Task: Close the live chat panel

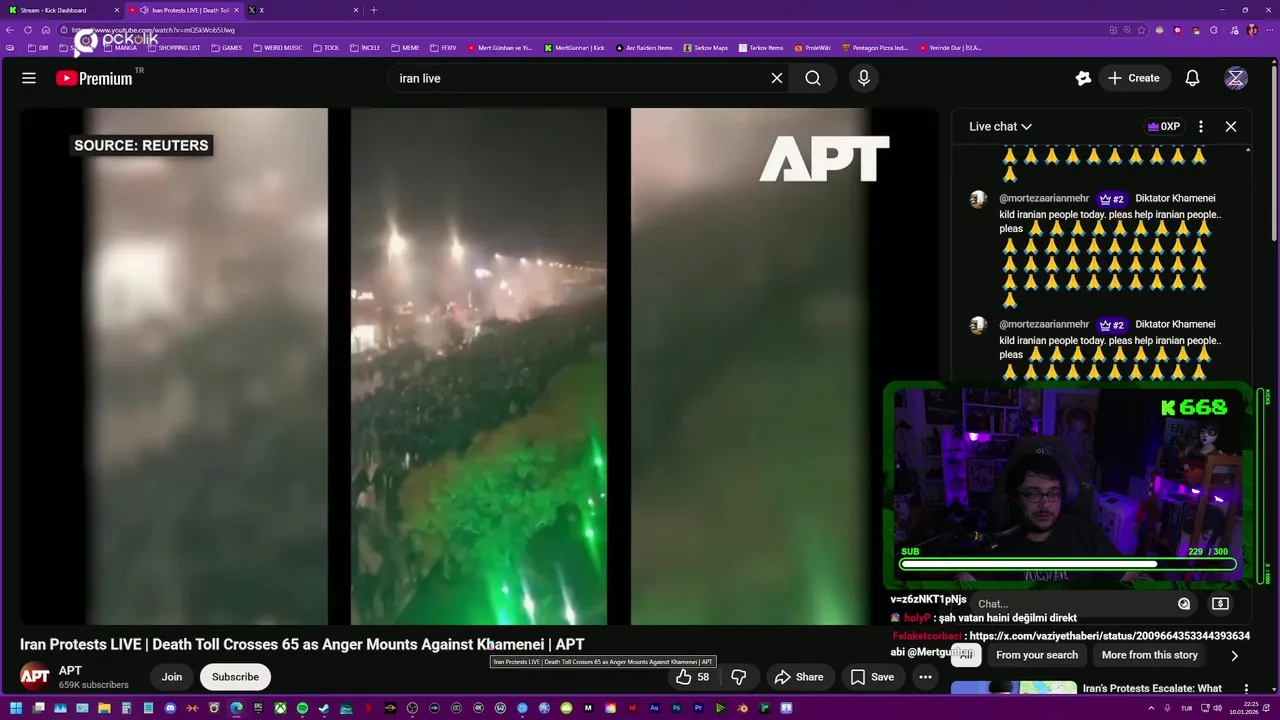Action: click(x=1231, y=127)
